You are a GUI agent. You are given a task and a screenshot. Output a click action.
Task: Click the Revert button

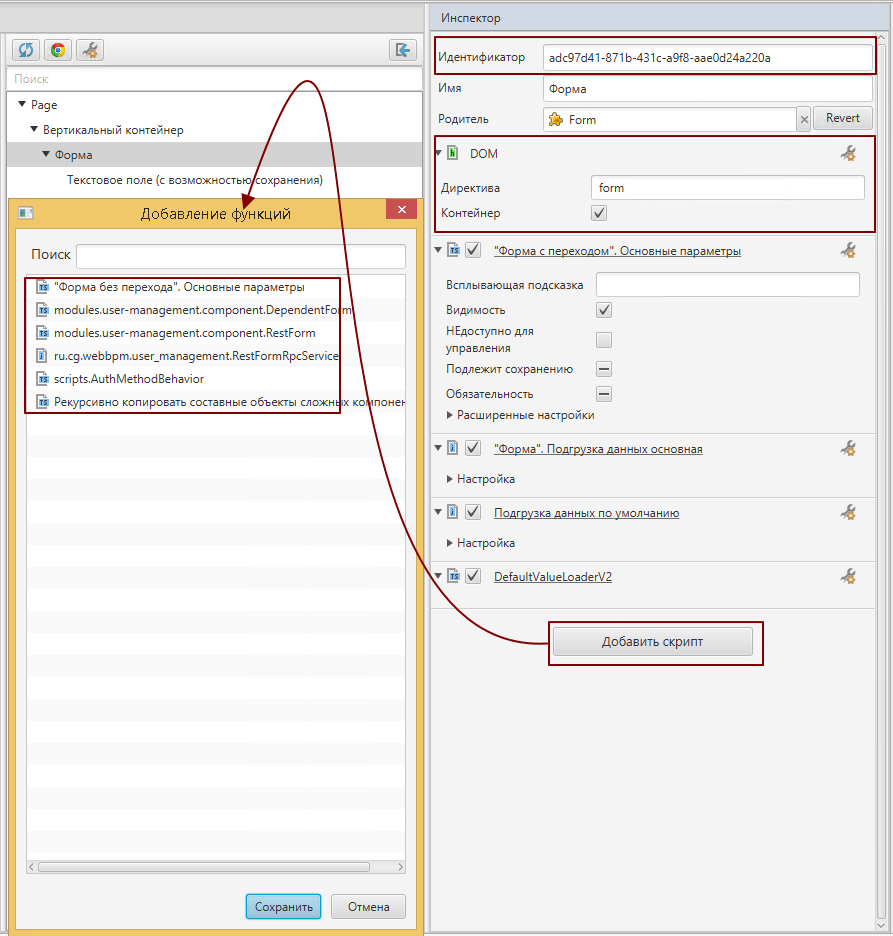(843, 118)
